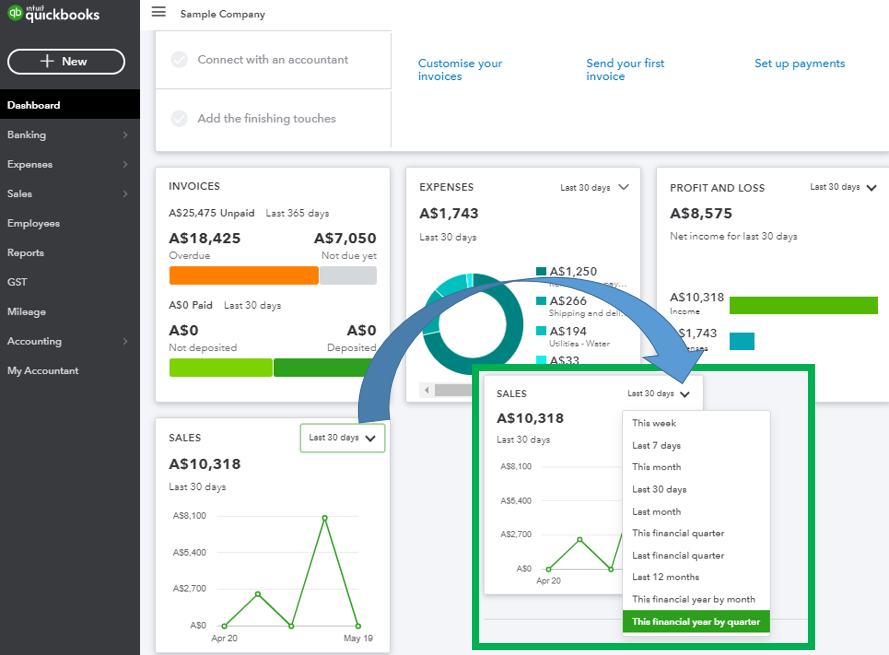Image resolution: width=889 pixels, height=655 pixels.
Task: Select Last 12 months option
Action: pyautogui.click(x=696, y=577)
